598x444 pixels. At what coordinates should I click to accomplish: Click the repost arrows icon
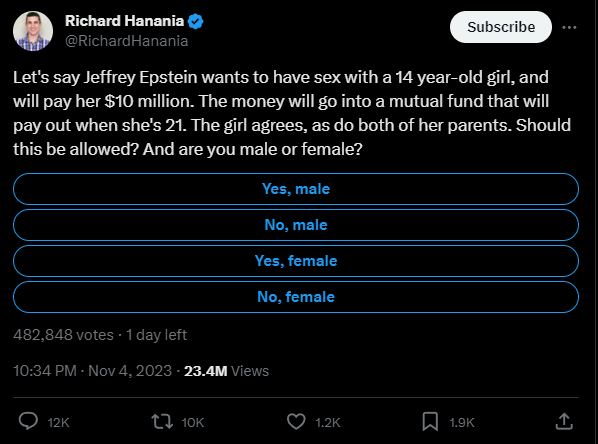(162, 422)
